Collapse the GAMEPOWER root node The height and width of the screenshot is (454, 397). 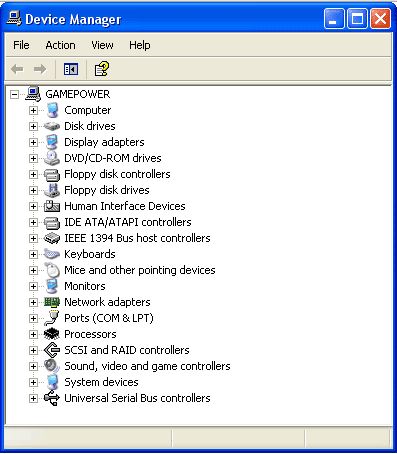tap(14, 94)
